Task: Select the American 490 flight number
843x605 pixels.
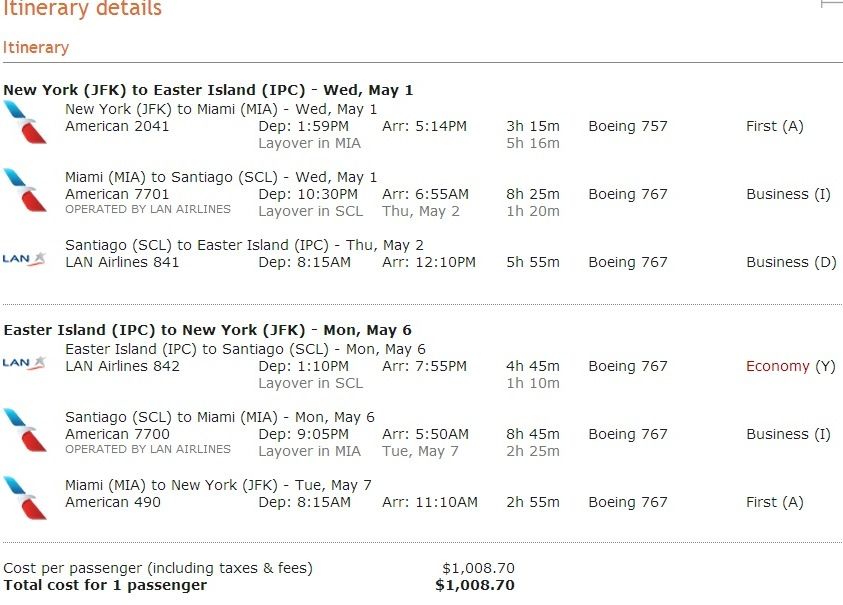Action: [113, 502]
